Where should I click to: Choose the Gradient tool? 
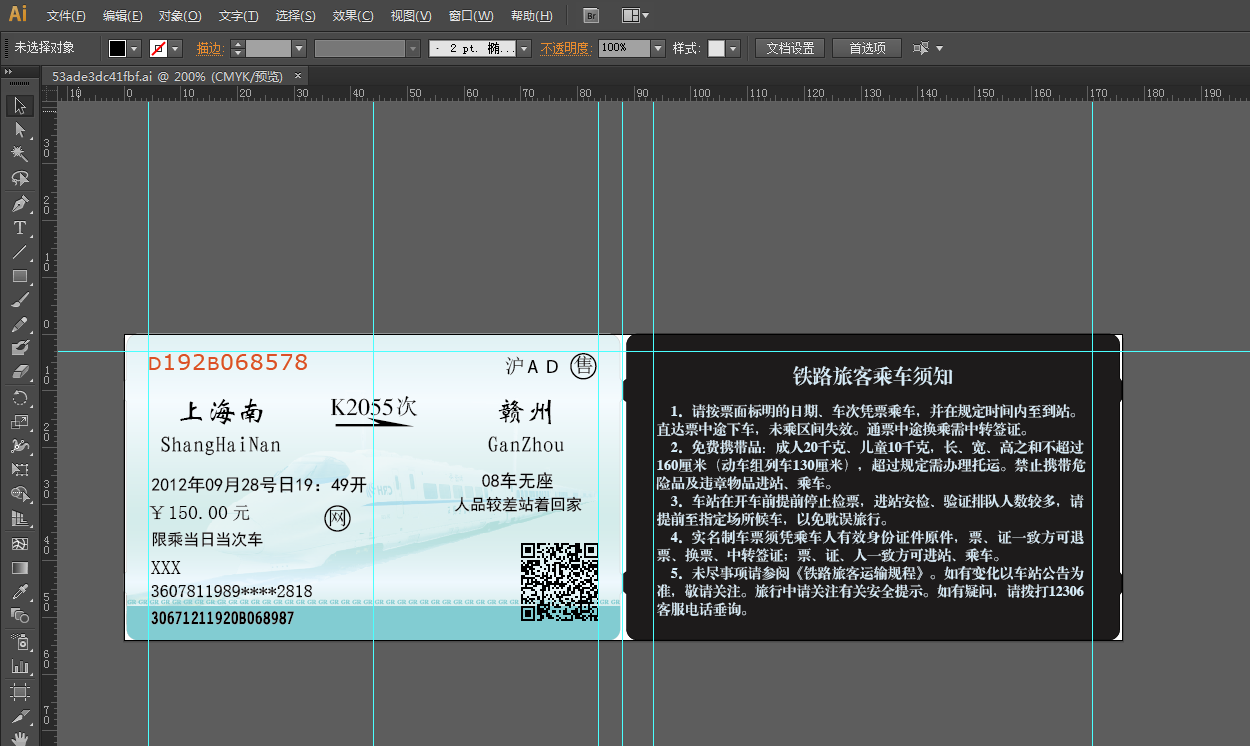pyautogui.click(x=19, y=567)
